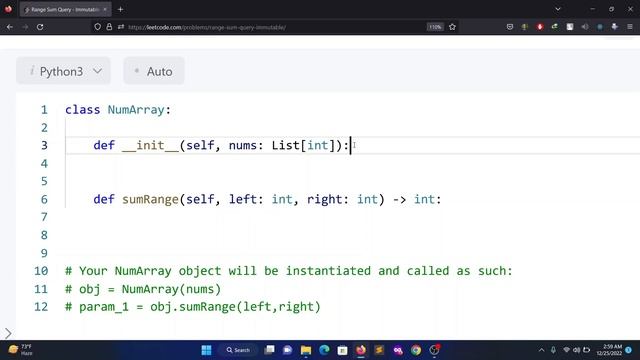
Task: Switch to the Range Sum Query tab
Action: tap(62, 9)
